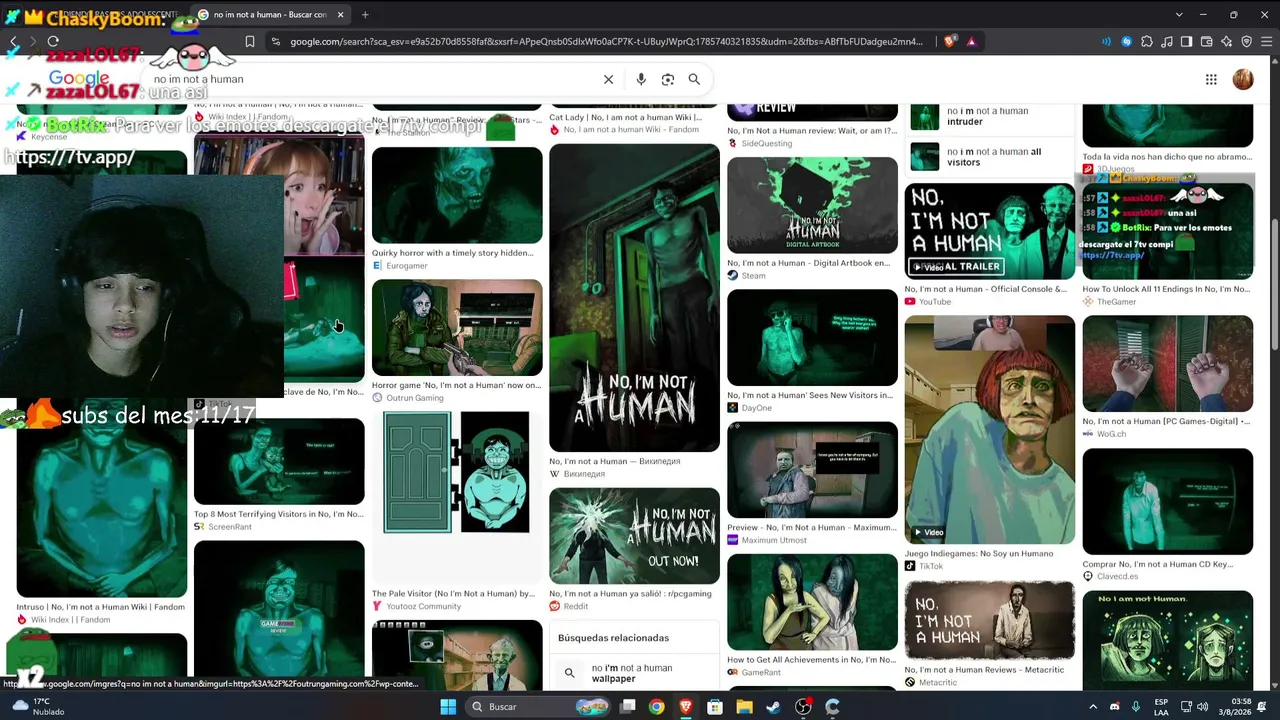Viewport: 1280px width, 720px height.
Task: Open 'Quirky horror with a timely story hidden' link
Action: (453, 253)
